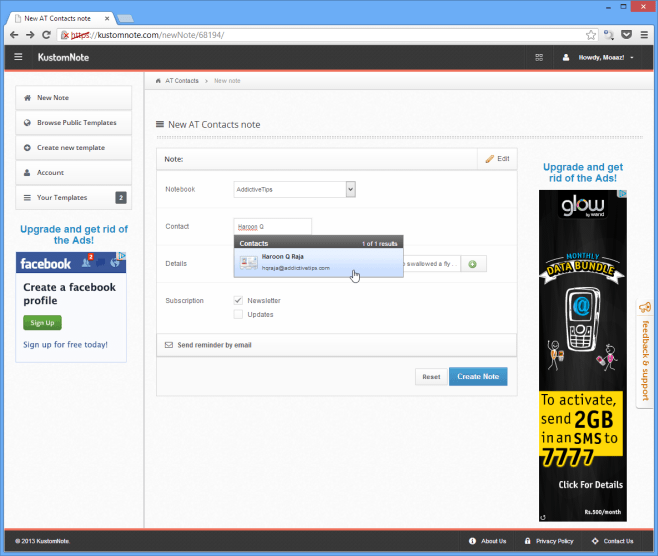Open the hamburger menu beside KustomNote logo
The width and height of the screenshot is (658, 556).
(x=18, y=57)
